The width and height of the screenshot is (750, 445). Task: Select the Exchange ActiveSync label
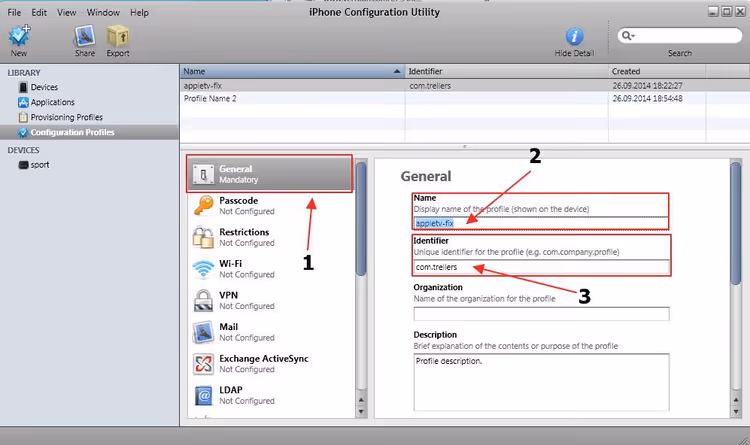(x=264, y=358)
